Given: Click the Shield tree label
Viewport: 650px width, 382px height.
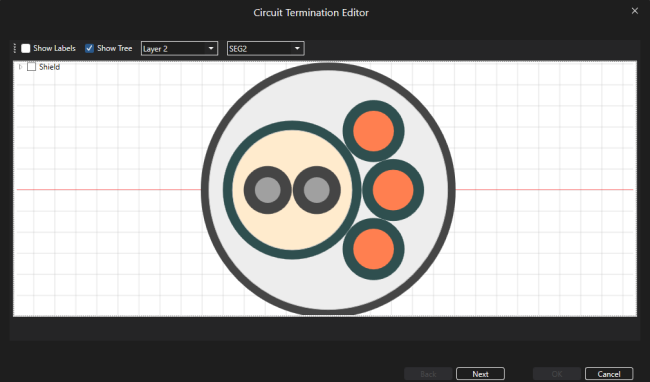Looking at the screenshot, I should coord(49,67).
